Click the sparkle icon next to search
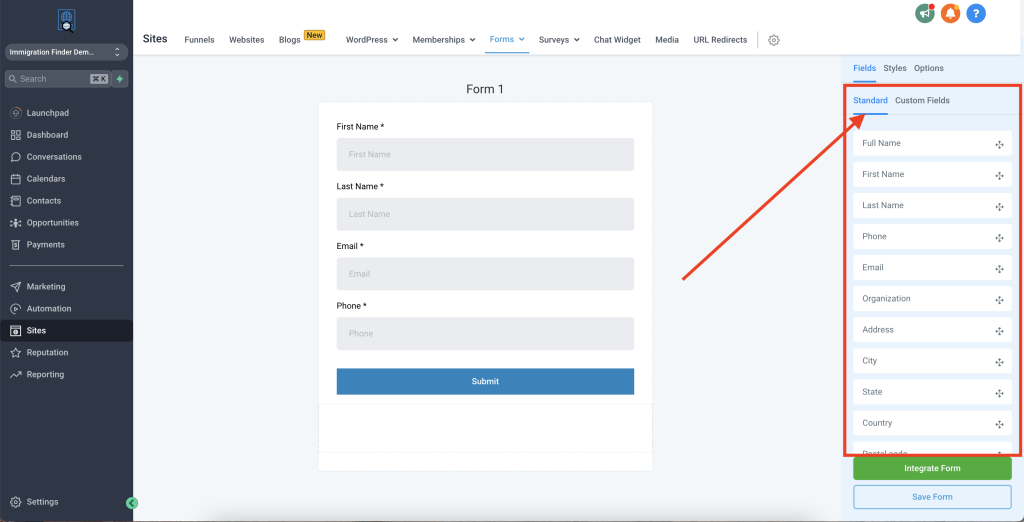The width and height of the screenshot is (1024, 522). coord(120,78)
